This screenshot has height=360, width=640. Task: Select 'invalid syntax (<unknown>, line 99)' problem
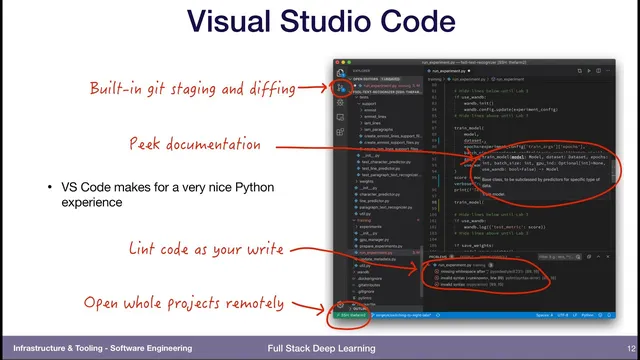[494, 278]
